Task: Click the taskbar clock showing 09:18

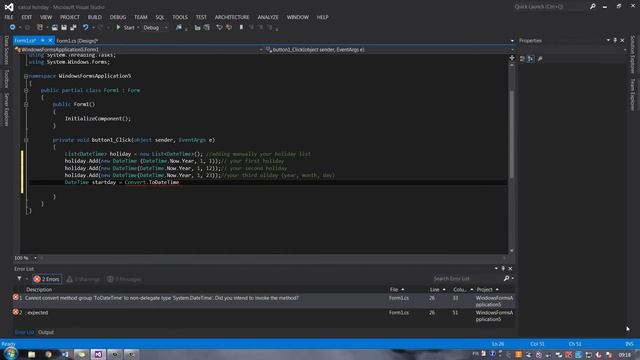Action: click(x=624, y=355)
